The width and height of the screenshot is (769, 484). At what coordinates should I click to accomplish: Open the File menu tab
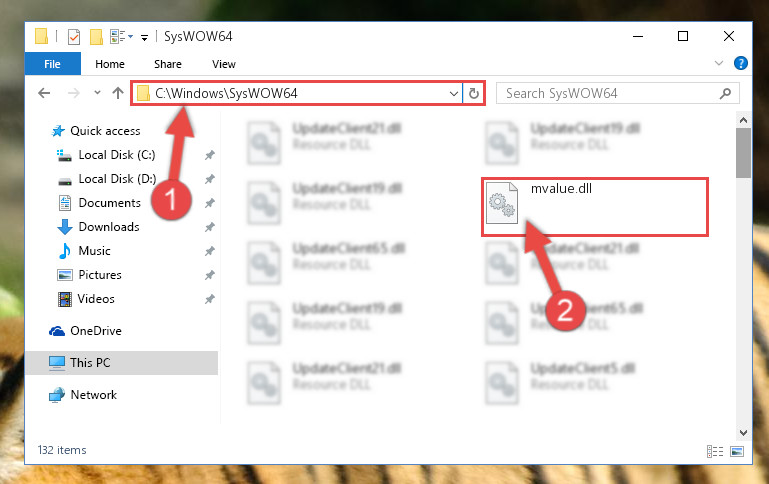pyautogui.click(x=52, y=64)
